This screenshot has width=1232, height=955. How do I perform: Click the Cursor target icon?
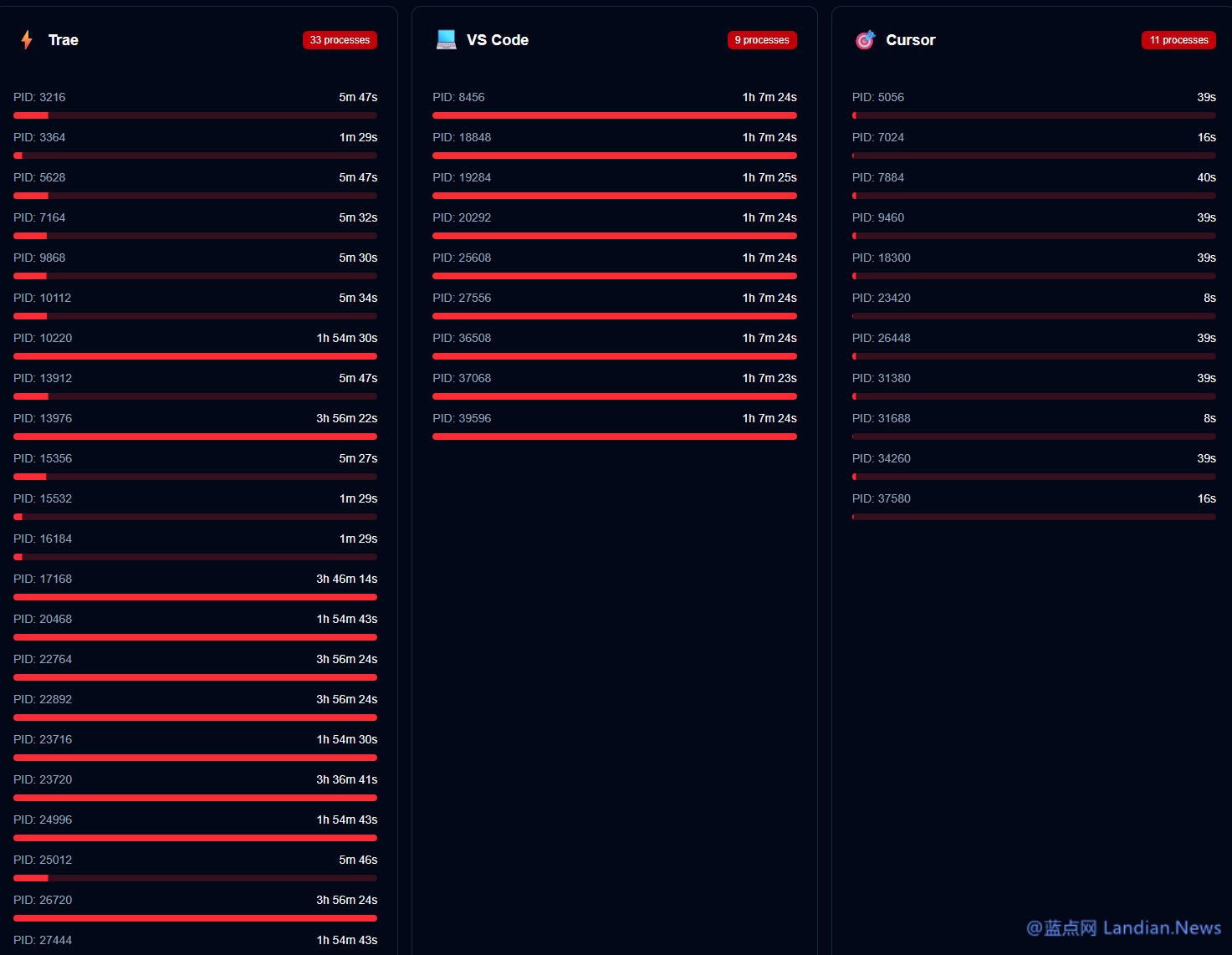click(865, 40)
